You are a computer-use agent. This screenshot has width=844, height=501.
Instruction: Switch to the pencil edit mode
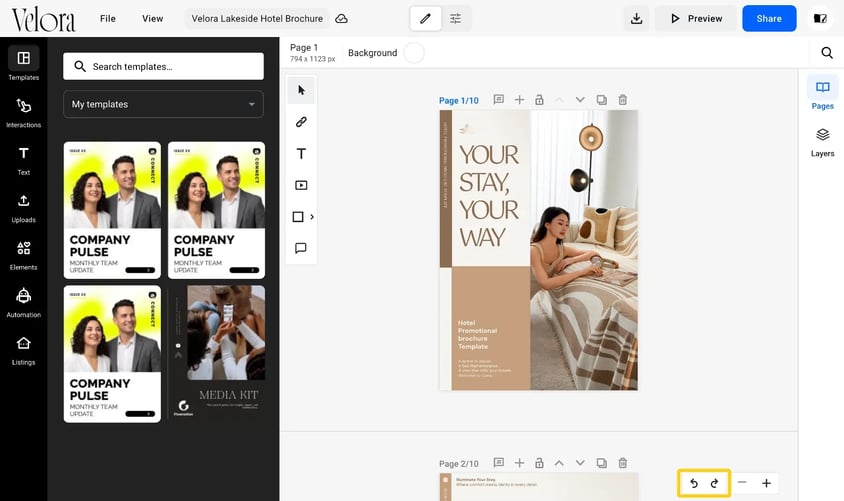point(425,18)
